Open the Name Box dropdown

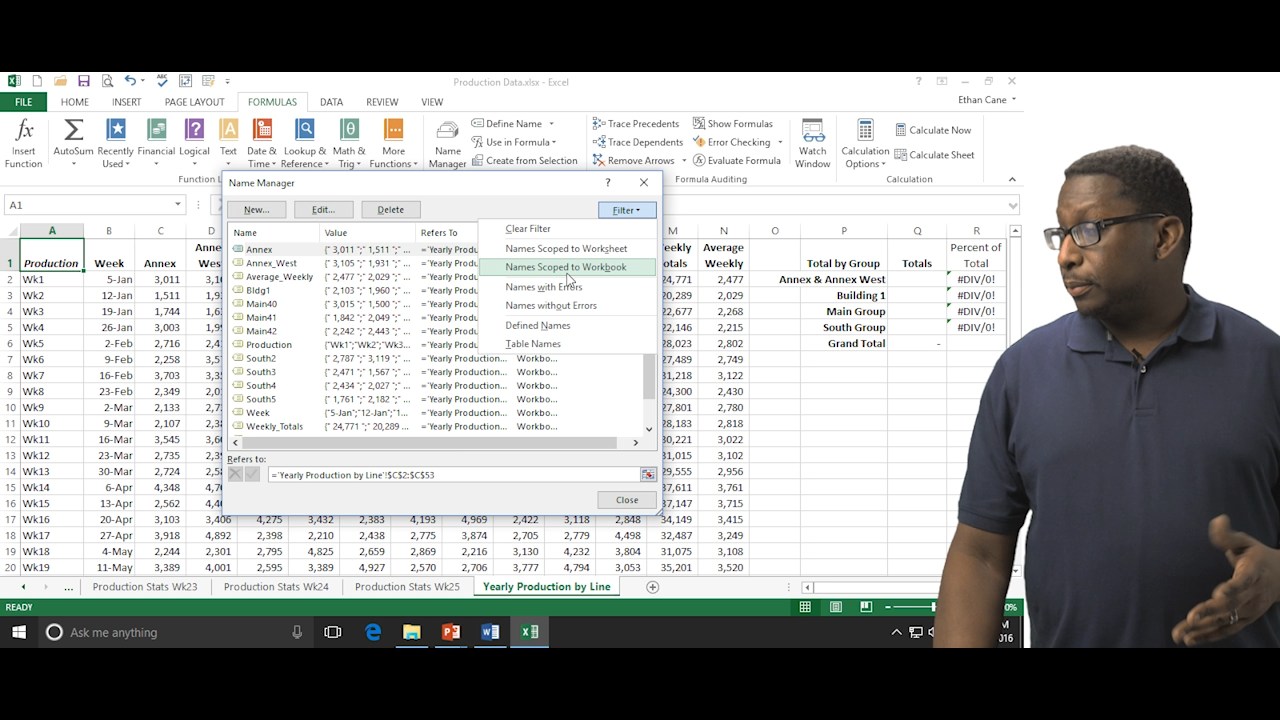(x=178, y=204)
